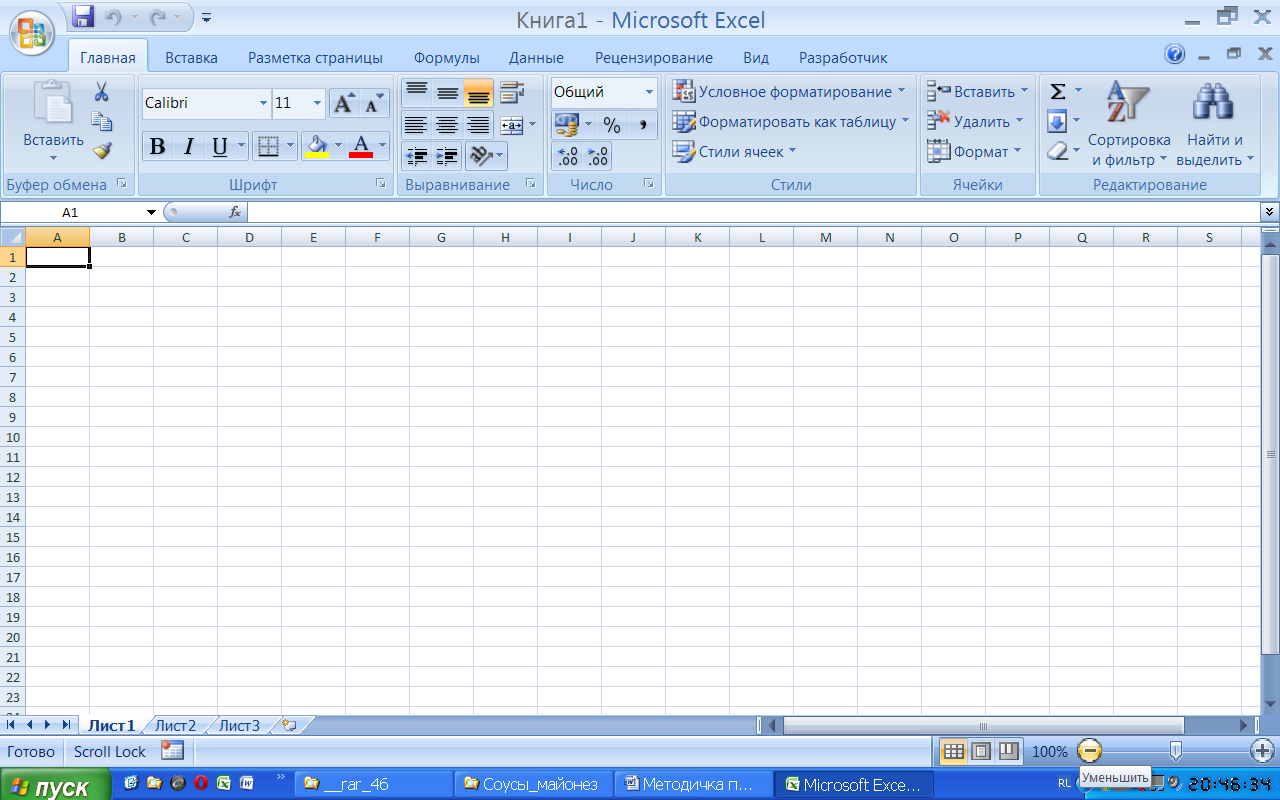Open the Условное форматирование dropdown

pos(787,91)
